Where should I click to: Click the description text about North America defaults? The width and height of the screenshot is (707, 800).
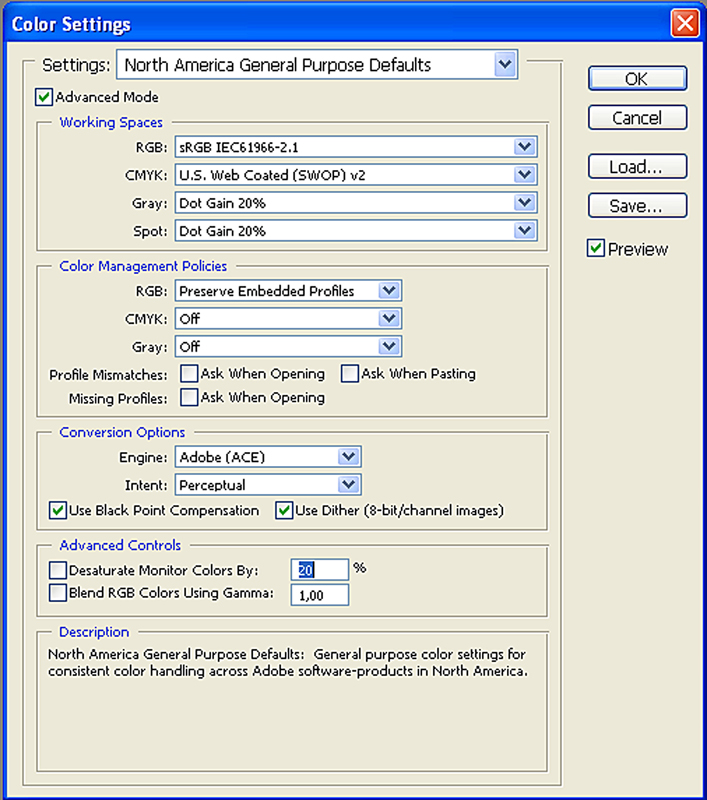(288, 662)
